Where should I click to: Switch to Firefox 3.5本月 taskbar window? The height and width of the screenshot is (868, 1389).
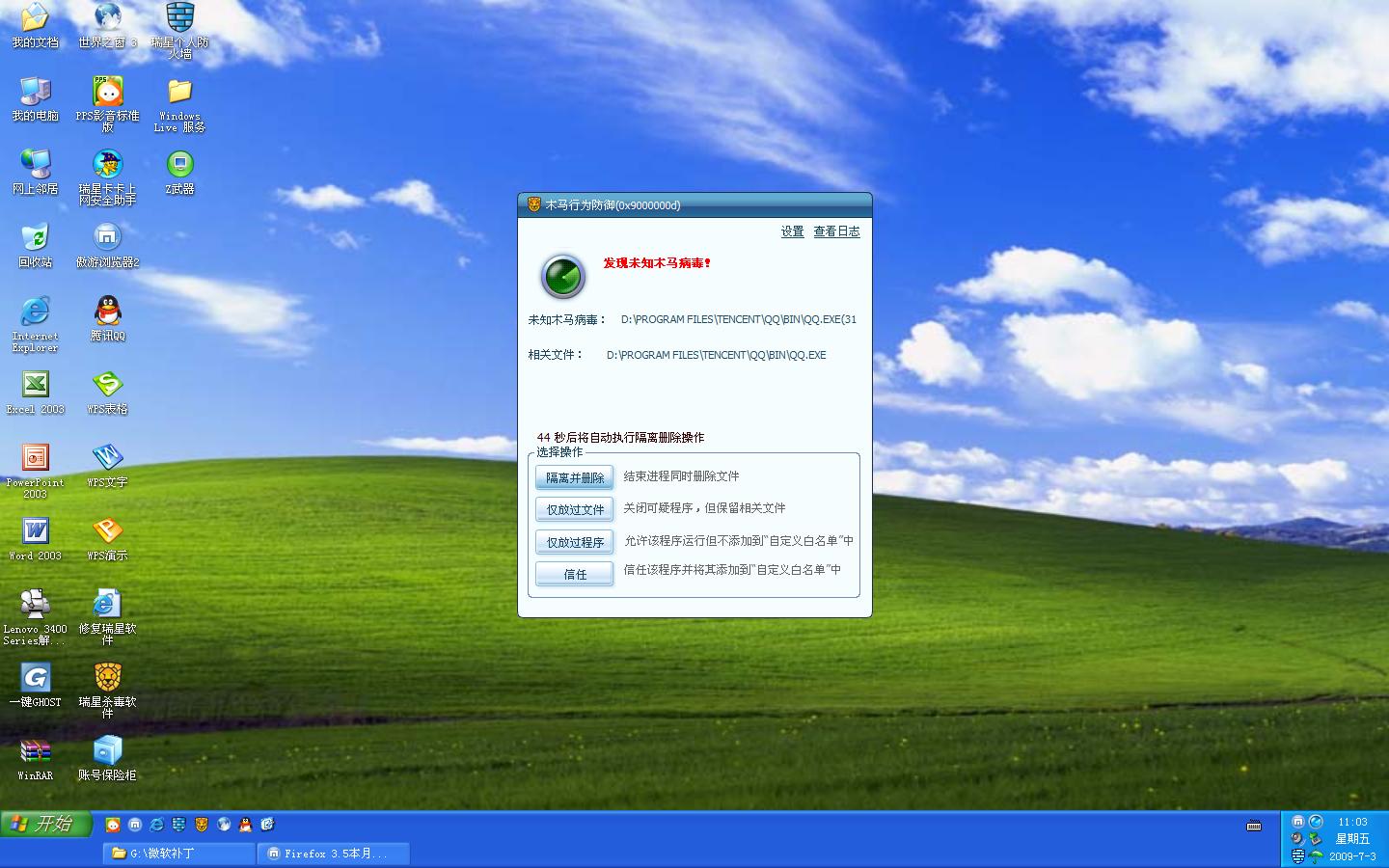click(x=334, y=854)
